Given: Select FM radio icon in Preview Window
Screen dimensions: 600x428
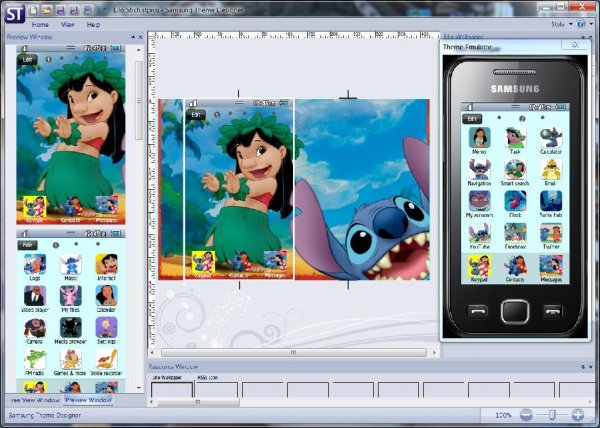Looking at the screenshot, I should (x=35, y=362).
